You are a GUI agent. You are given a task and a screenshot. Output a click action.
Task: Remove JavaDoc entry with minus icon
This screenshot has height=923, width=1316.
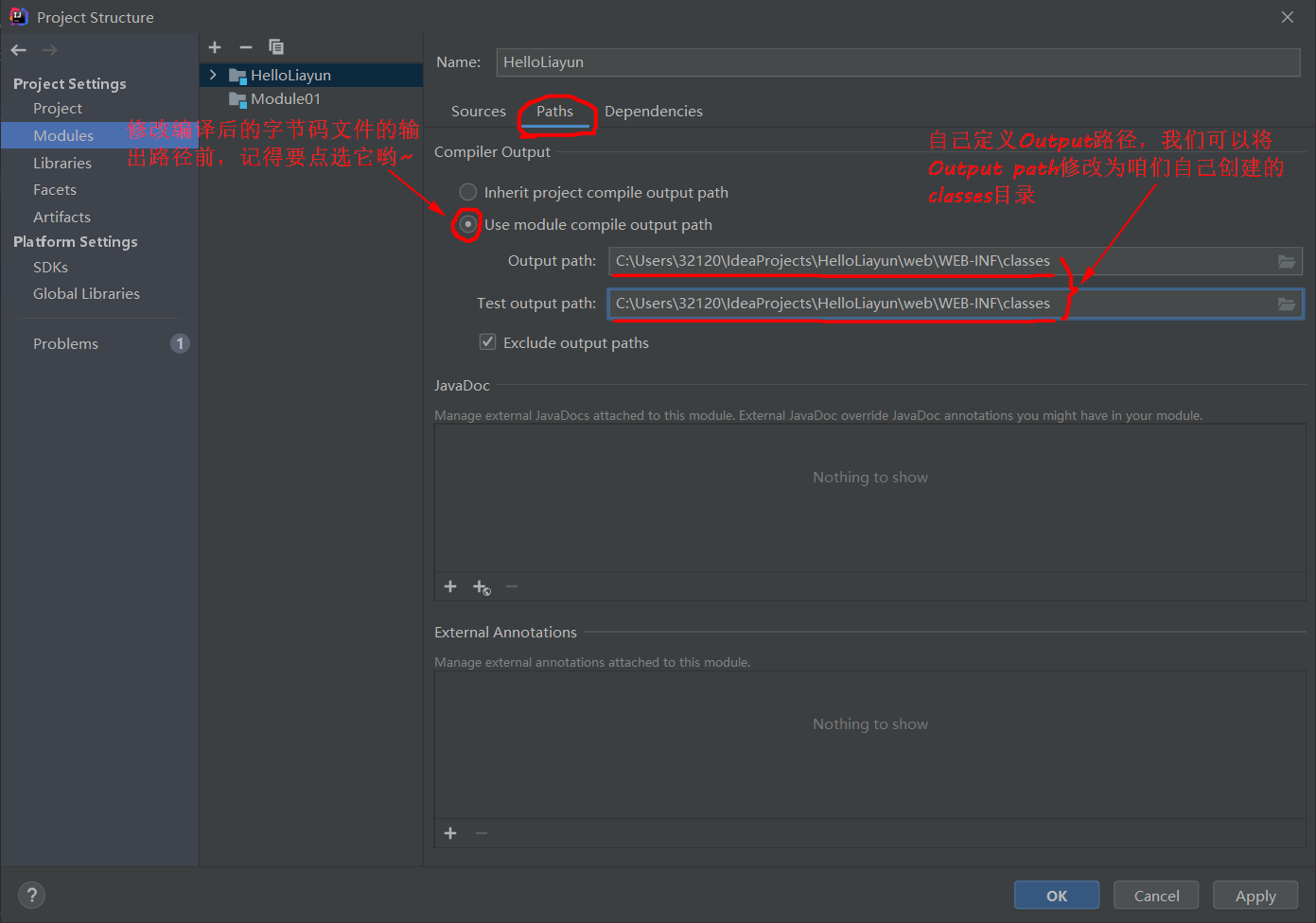tap(512, 587)
